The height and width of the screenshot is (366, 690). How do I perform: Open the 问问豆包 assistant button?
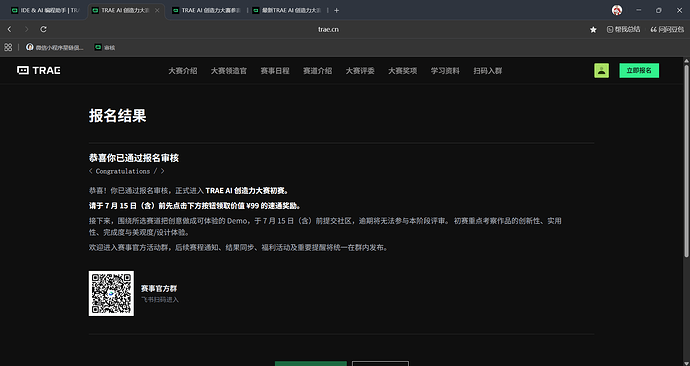coord(667,29)
